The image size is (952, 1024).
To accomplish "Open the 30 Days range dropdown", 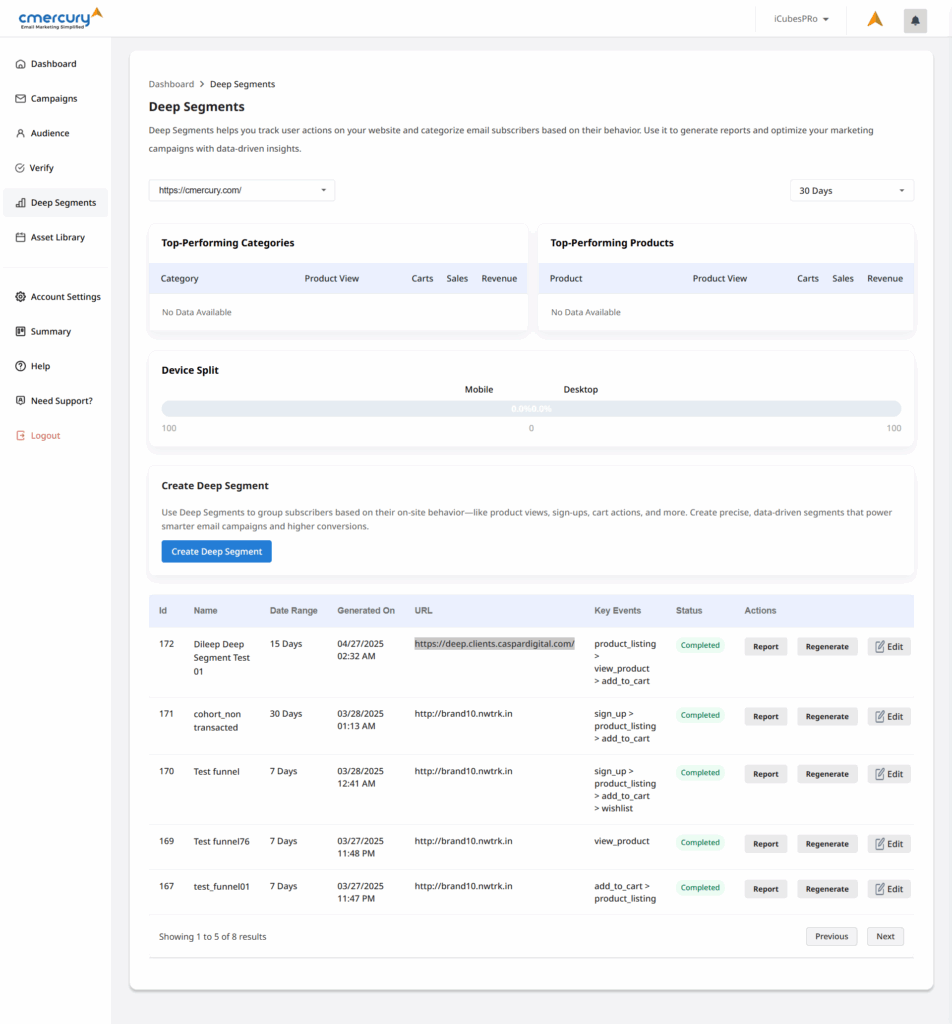I will (851, 190).
